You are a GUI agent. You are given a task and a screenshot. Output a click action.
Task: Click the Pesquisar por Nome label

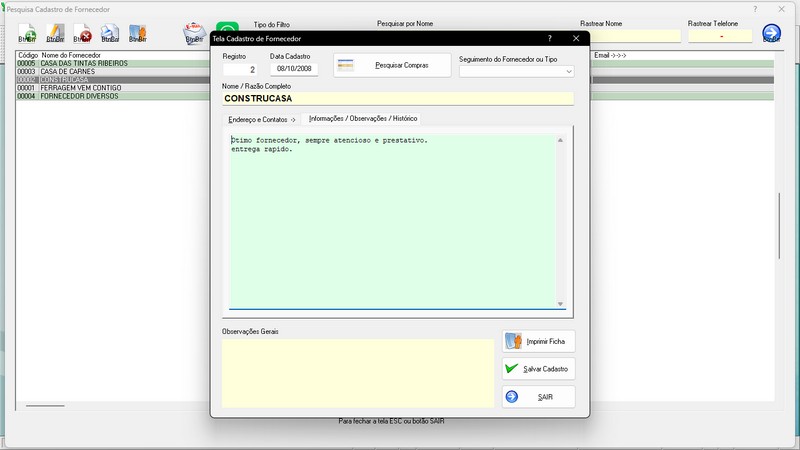tap(405, 23)
